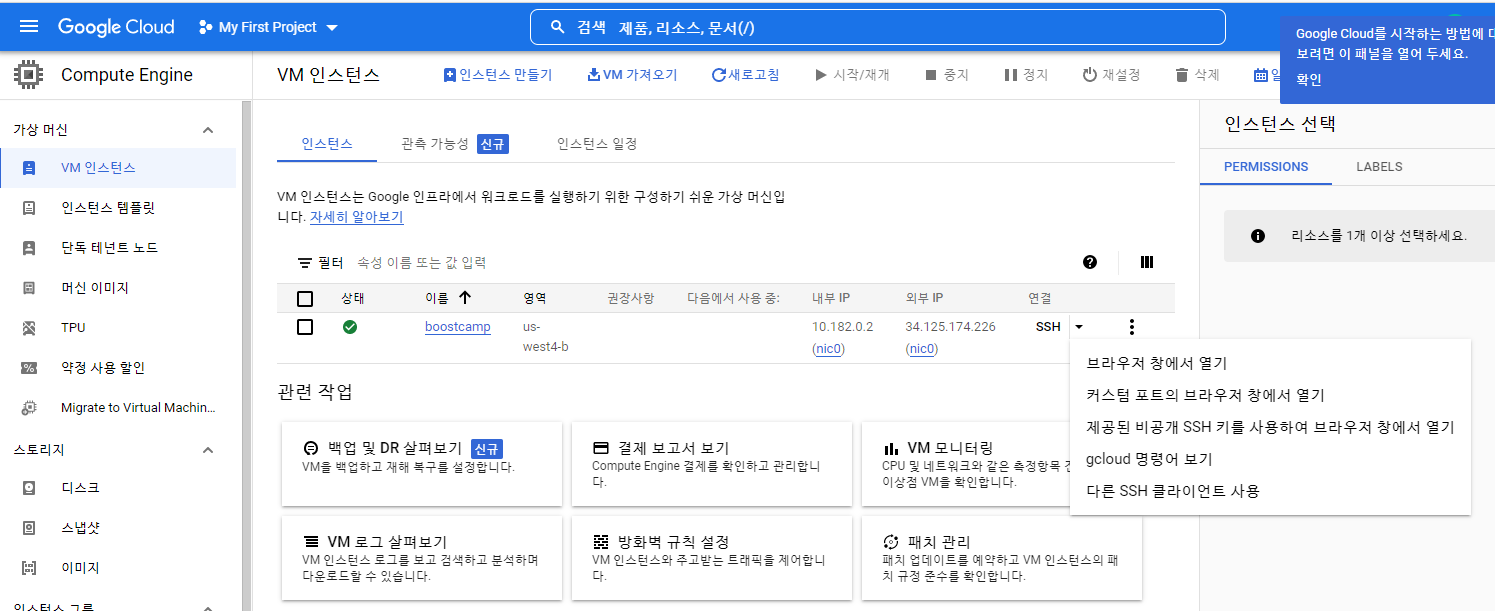Click 정지 pause button
The image size is (1495, 611).
[1025, 75]
